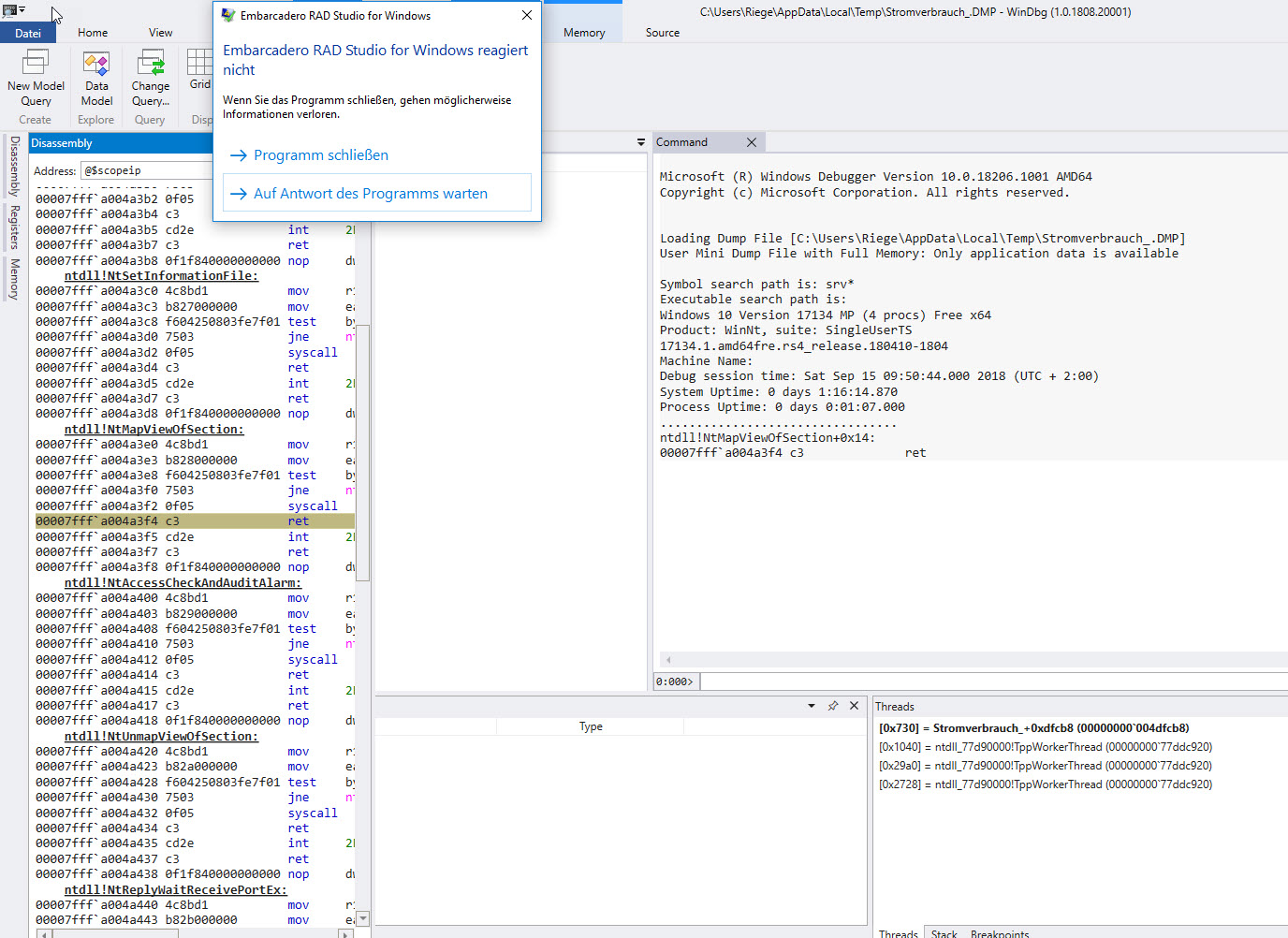
Task: Switch to the Breakpoints bottom tab
Action: 1000,933
